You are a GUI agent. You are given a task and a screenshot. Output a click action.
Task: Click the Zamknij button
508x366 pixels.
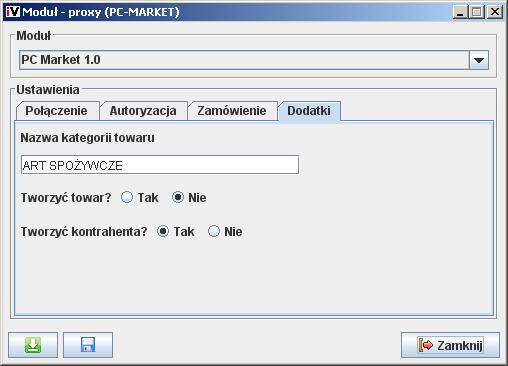click(450, 345)
